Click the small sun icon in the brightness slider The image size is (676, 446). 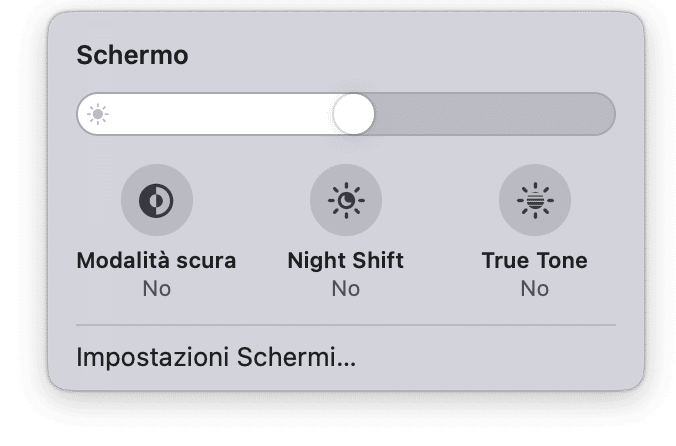click(x=97, y=115)
